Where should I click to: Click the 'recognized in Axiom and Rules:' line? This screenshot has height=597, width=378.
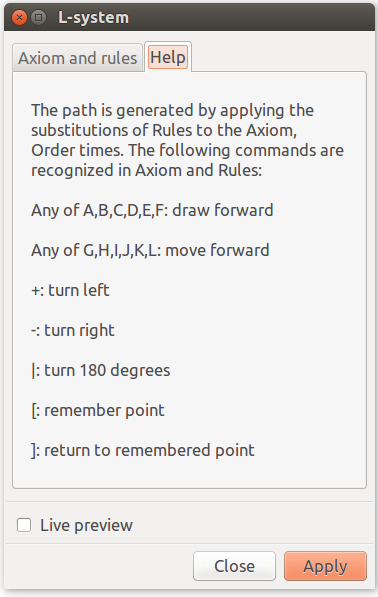click(x=147, y=170)
